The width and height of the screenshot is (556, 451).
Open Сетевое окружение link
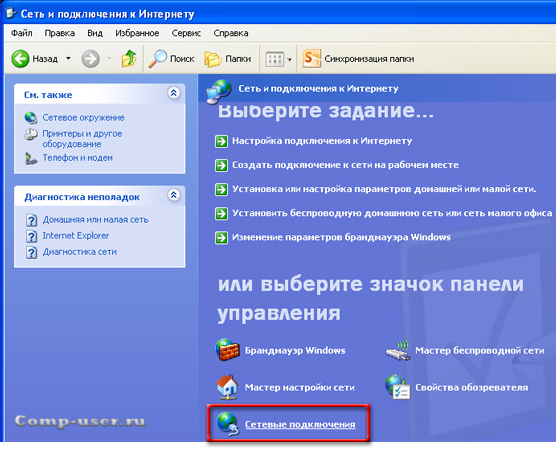83,117
